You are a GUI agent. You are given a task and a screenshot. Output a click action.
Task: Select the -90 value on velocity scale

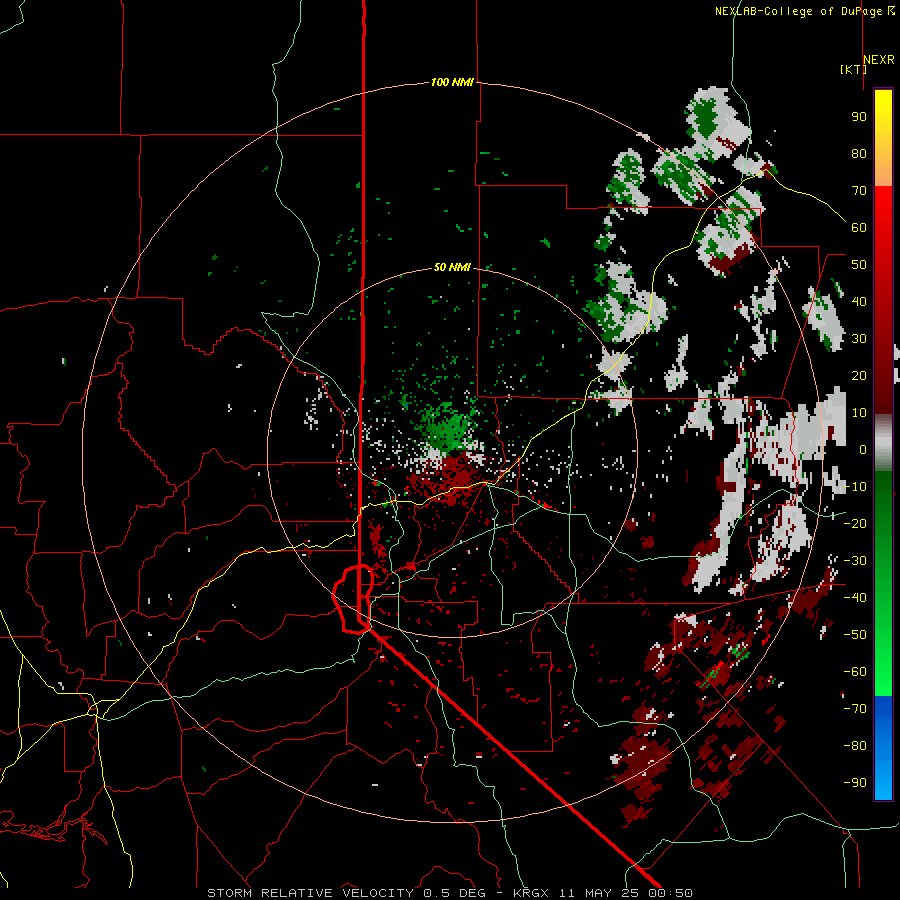coord(855,783)
